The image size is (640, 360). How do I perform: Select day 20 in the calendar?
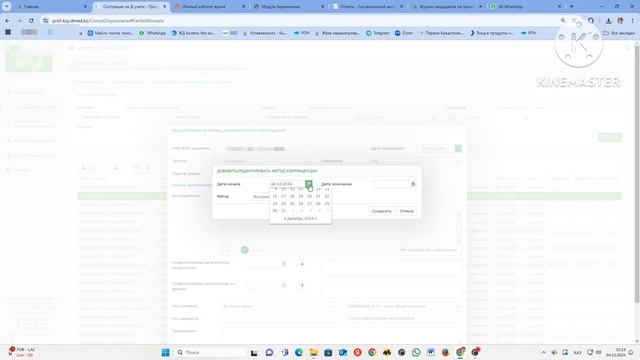[x=309, y=196]
